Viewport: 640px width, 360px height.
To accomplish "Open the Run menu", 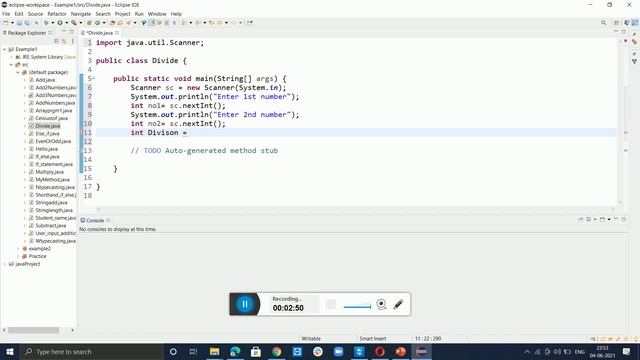I will coord(139,14).
